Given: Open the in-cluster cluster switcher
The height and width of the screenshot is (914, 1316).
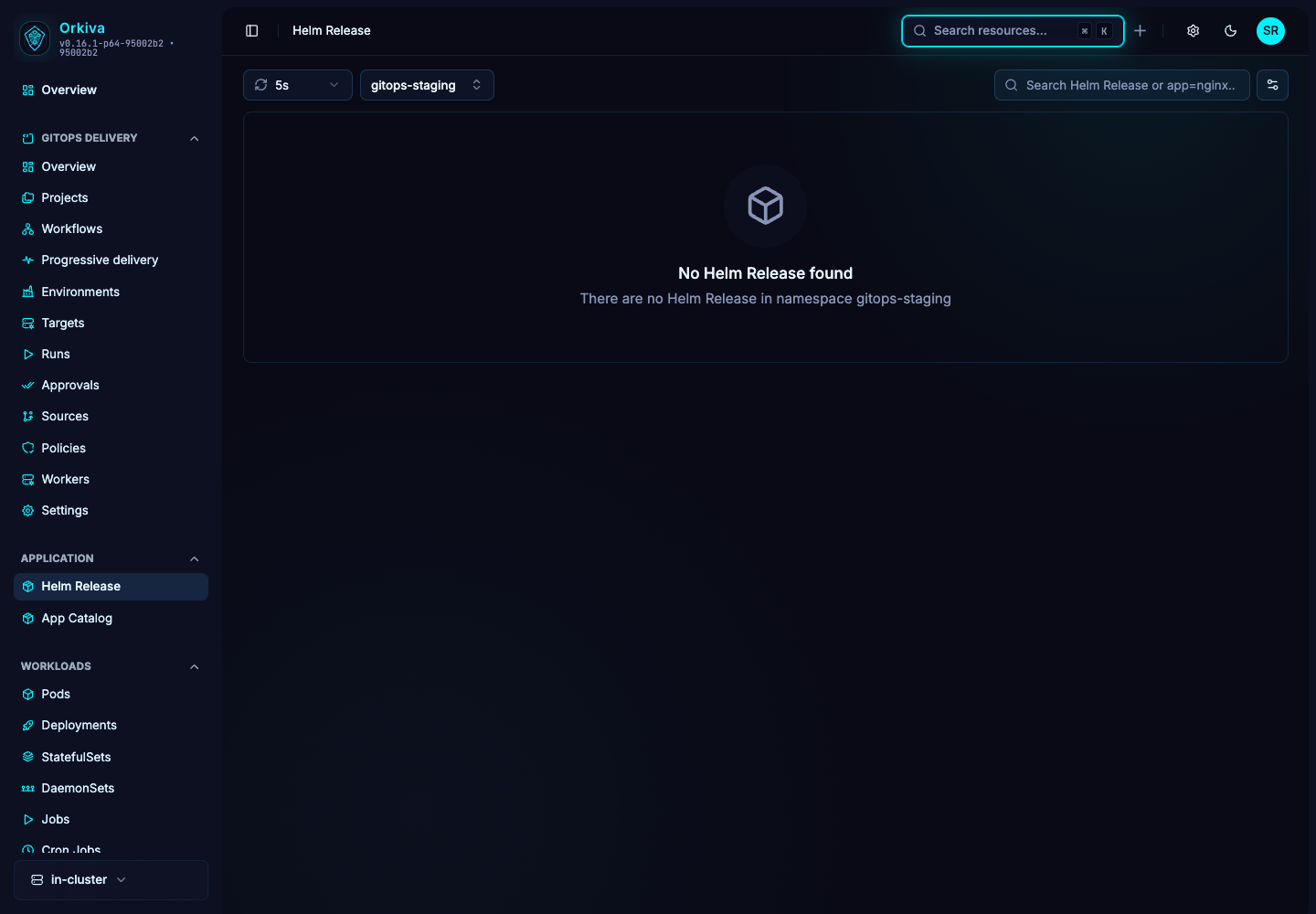Looking at the screenshot, I should click(x=111, y=880).
